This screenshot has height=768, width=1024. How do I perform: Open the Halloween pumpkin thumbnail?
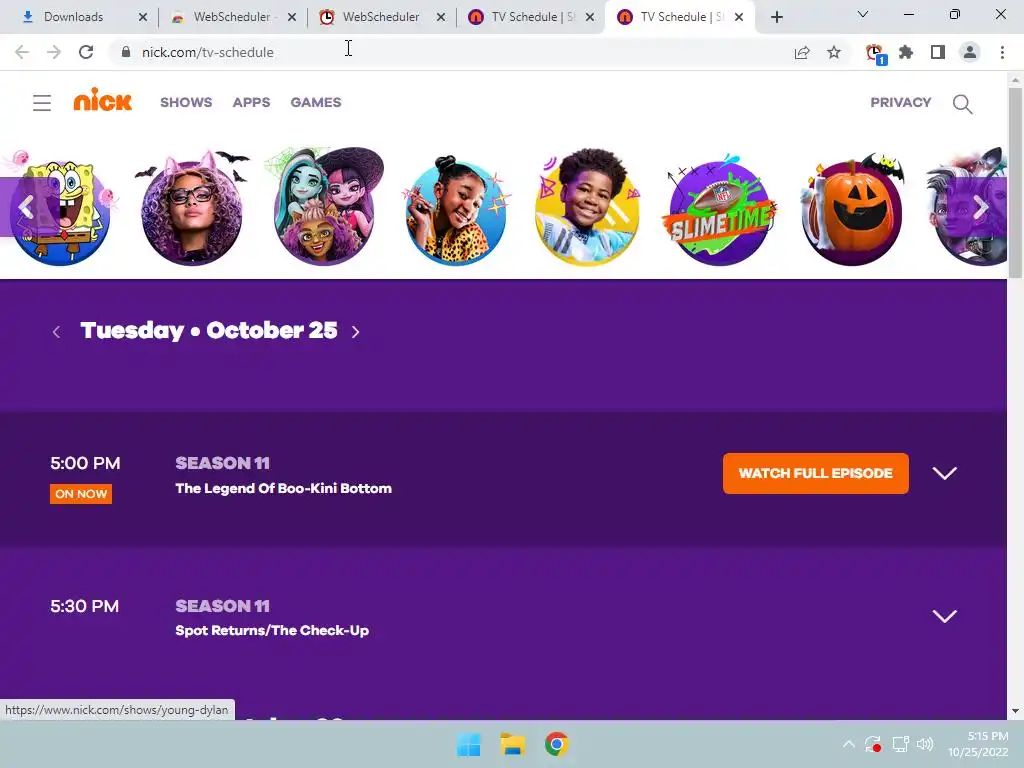tap(852, 210)
